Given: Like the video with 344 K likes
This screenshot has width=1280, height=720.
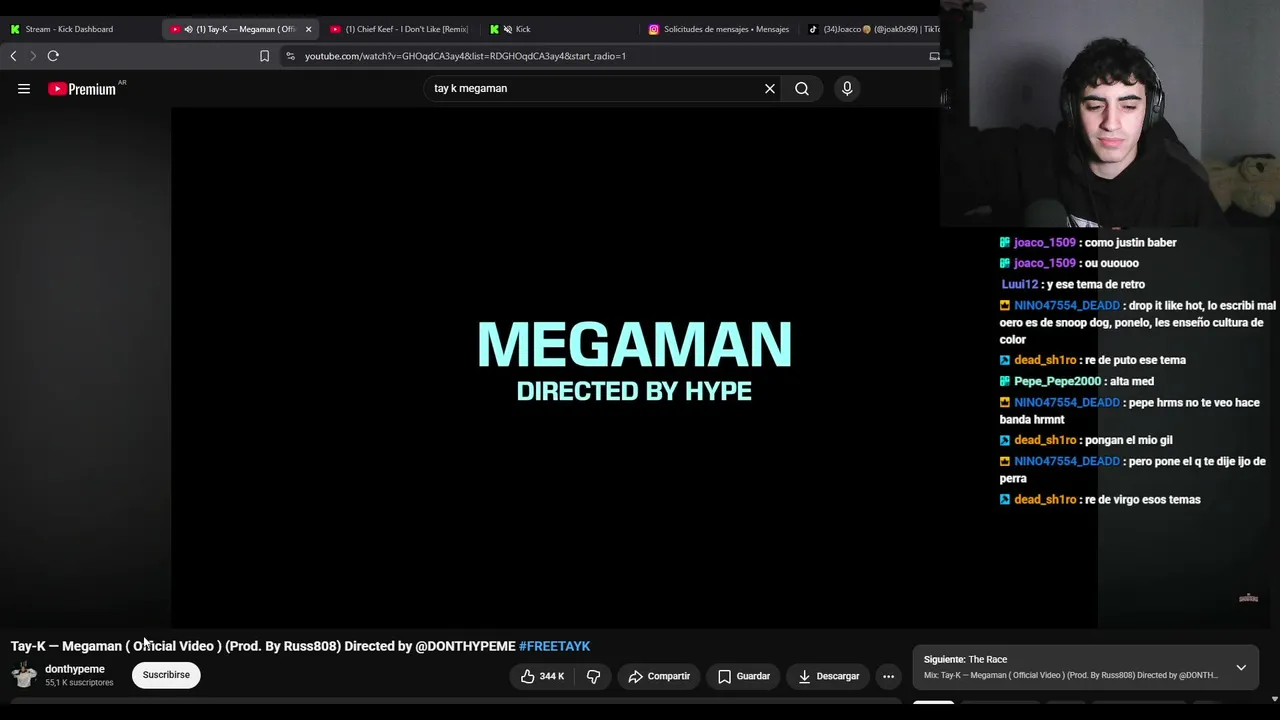Looking at the screenshot, I should 542,676.
